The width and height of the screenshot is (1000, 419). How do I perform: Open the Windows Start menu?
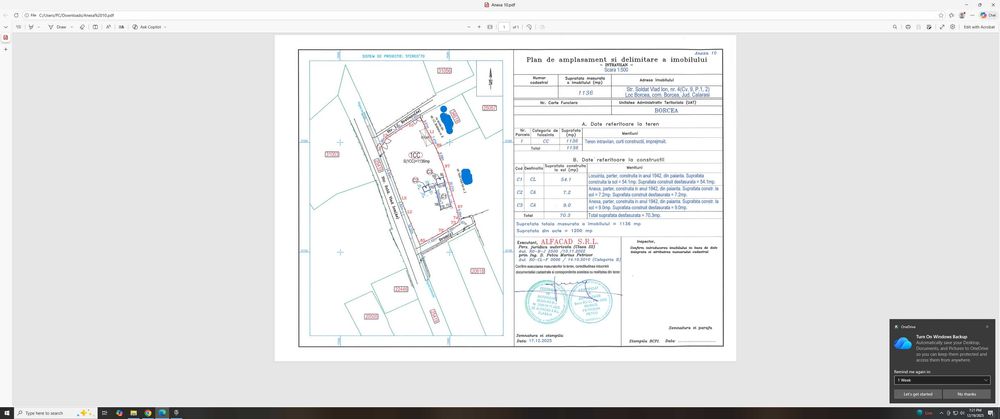[x=5, y=413]
